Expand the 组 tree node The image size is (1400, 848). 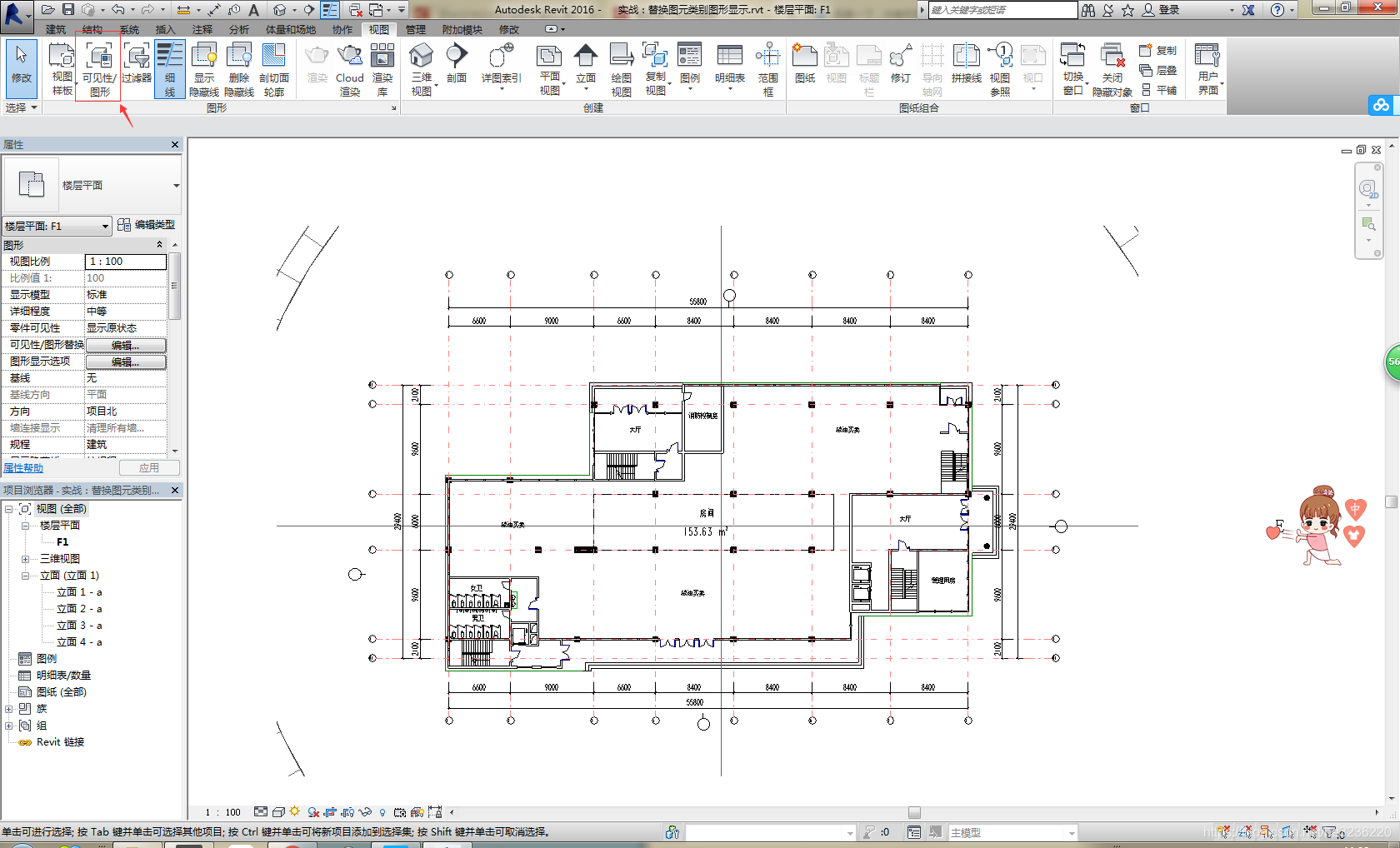click(x=9, y=726)
